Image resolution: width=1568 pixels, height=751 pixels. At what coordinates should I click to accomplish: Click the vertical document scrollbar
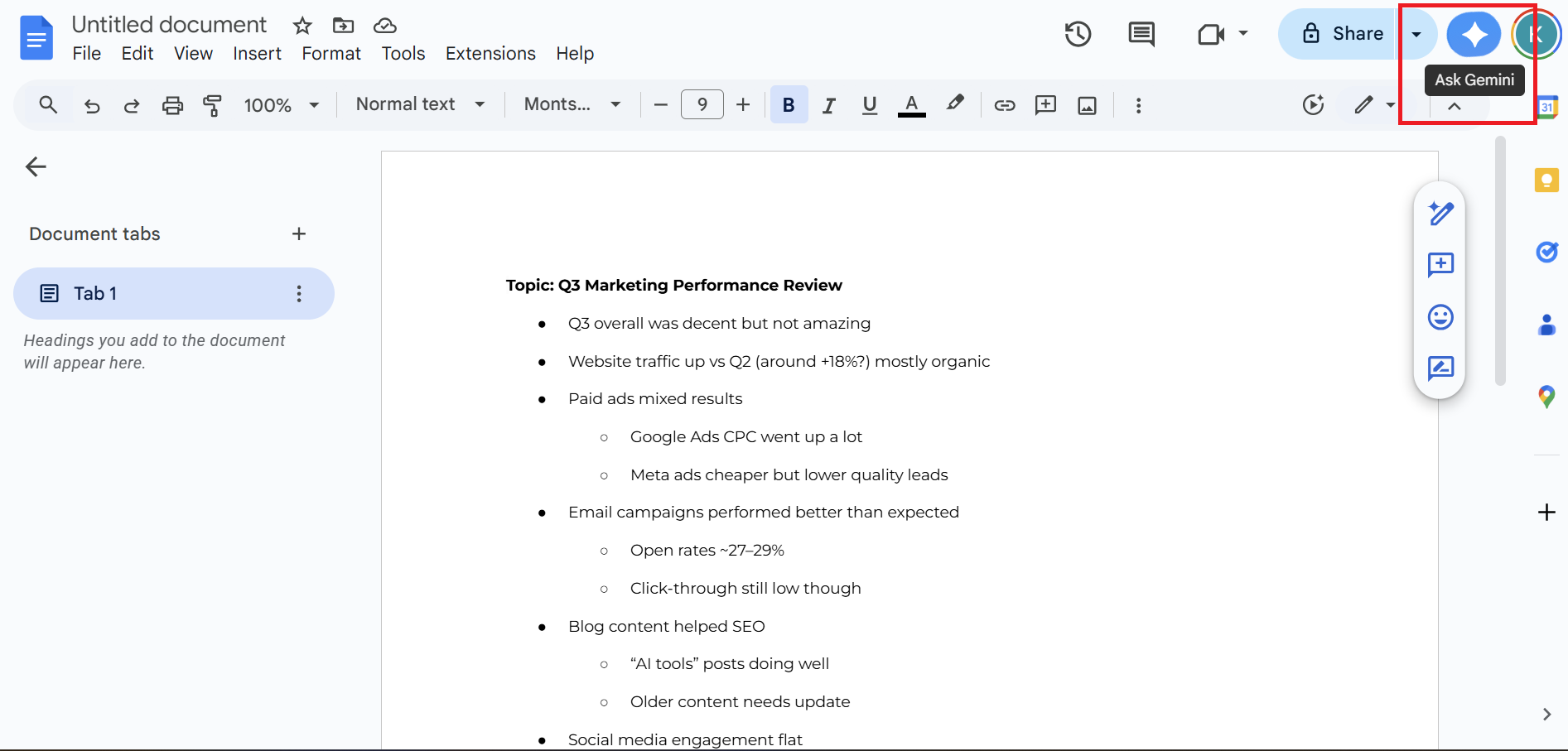tap(1500, 261)
